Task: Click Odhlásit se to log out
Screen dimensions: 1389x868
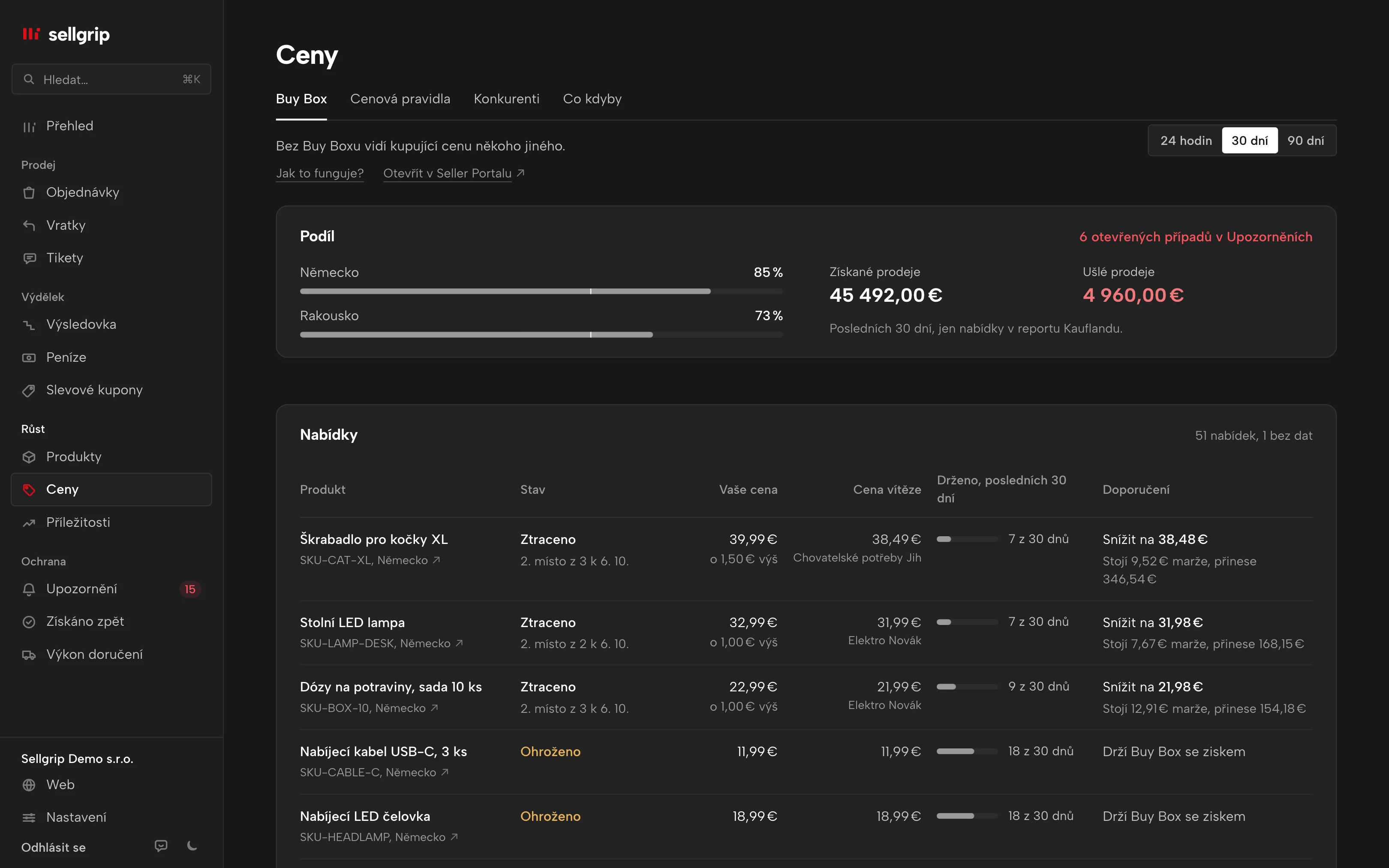Action: coord(54,847)
